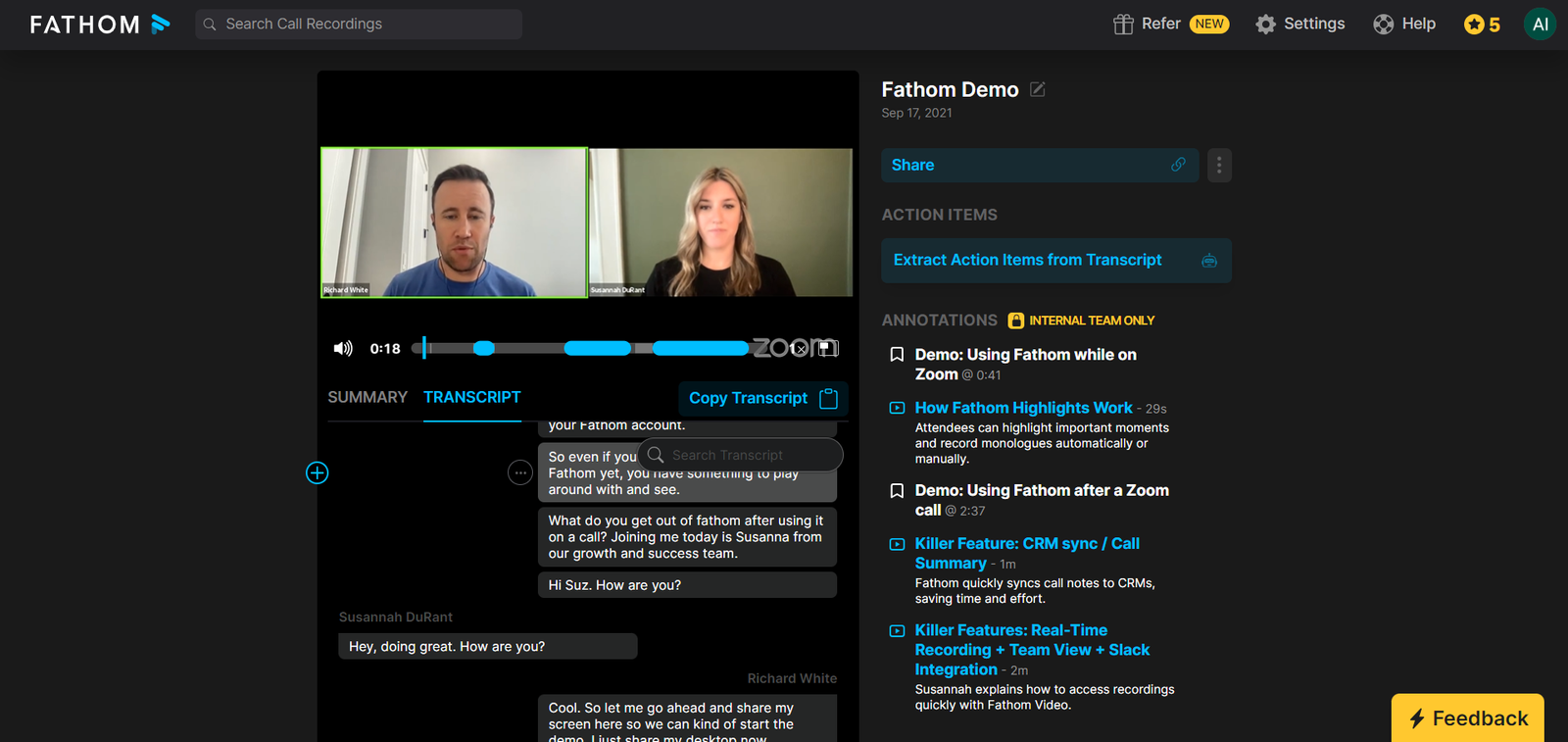Viewport: 1568px width, 742px height.
Task: Open the Refer gift icon link
Action: pos(1123,25)
